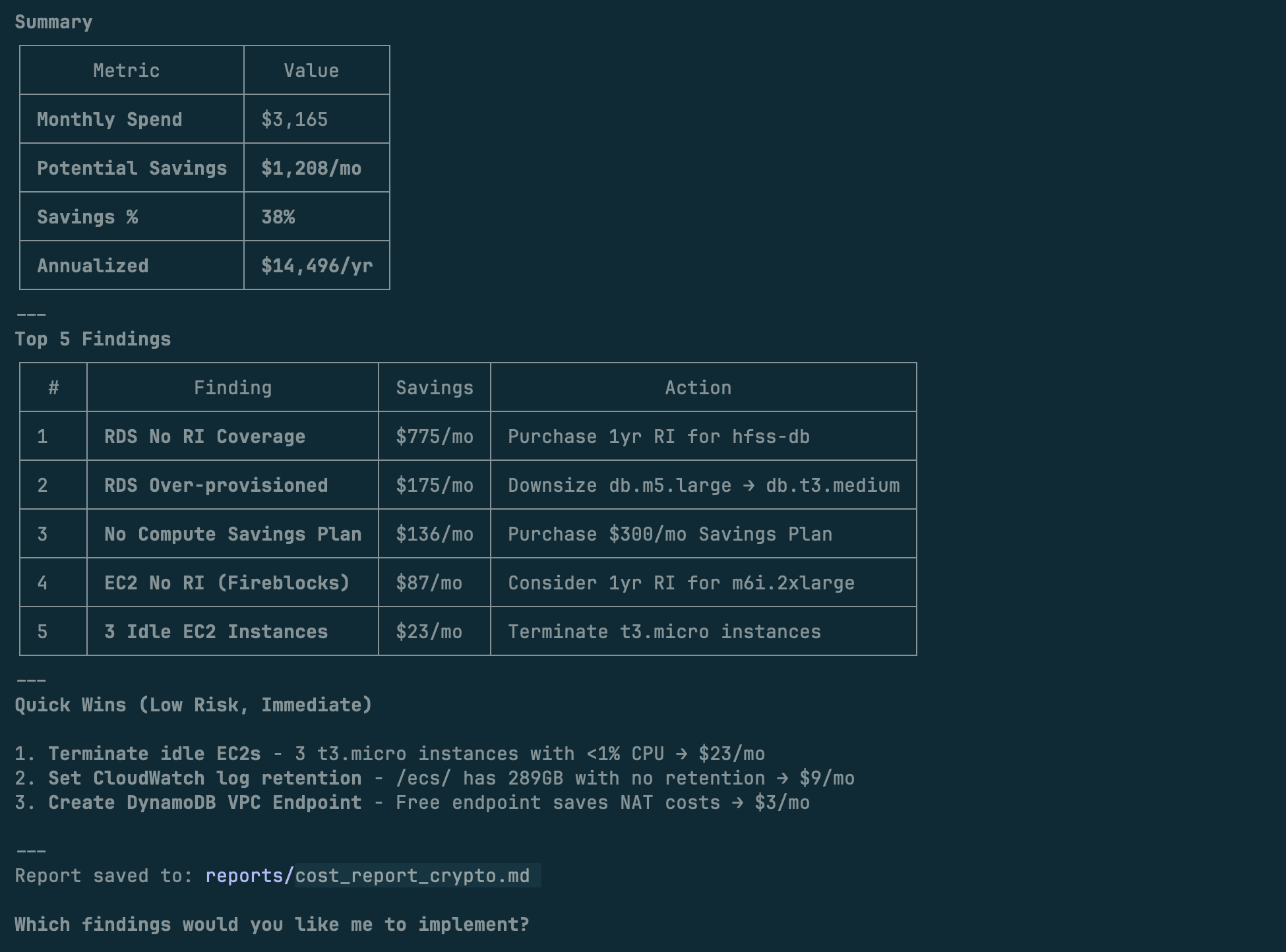Click the 'Which findings would you like' prompt
Viewport: 1286px width, 952px height.
(x=272, y=924)
